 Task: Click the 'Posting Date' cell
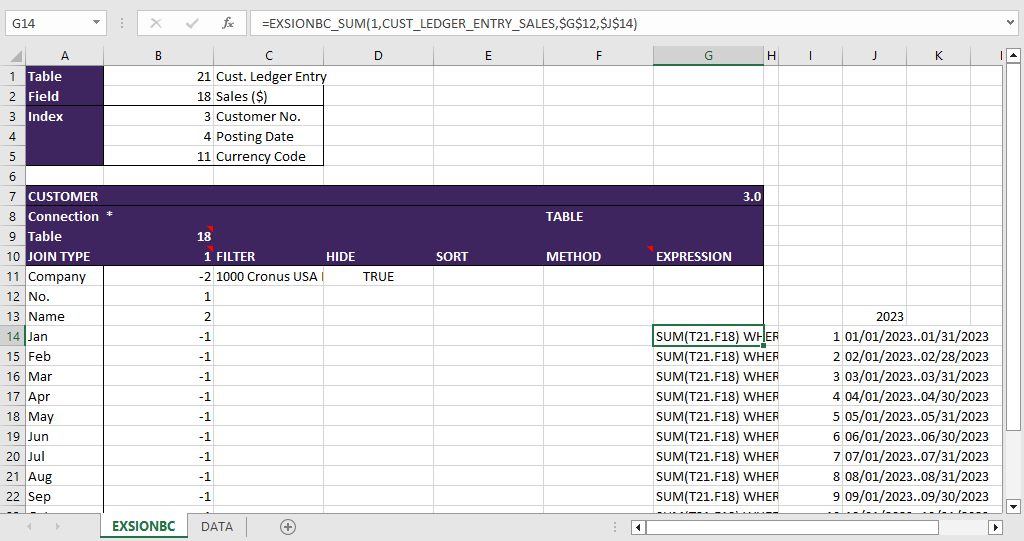tap(268, 137)
